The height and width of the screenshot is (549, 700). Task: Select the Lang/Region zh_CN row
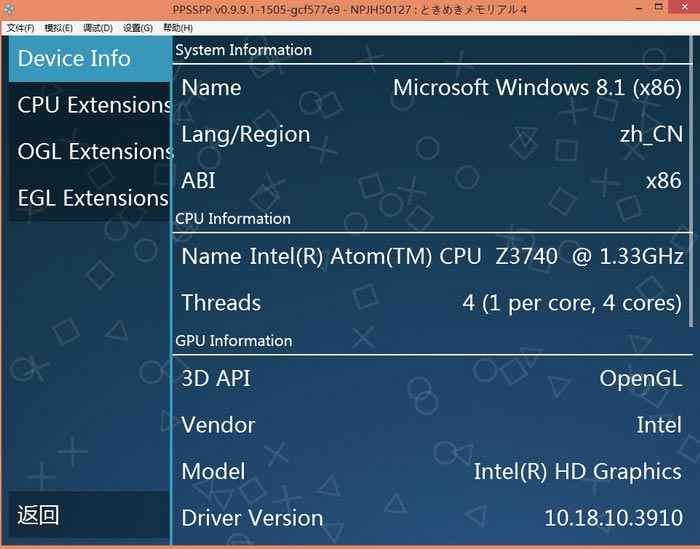point(432,134)
